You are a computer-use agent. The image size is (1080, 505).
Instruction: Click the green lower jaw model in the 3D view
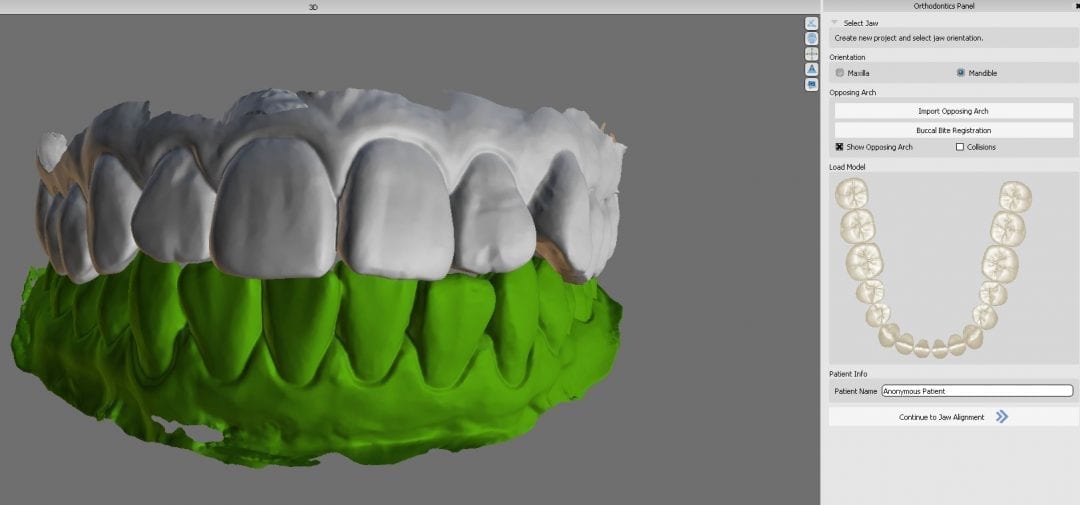coord(317,365)
